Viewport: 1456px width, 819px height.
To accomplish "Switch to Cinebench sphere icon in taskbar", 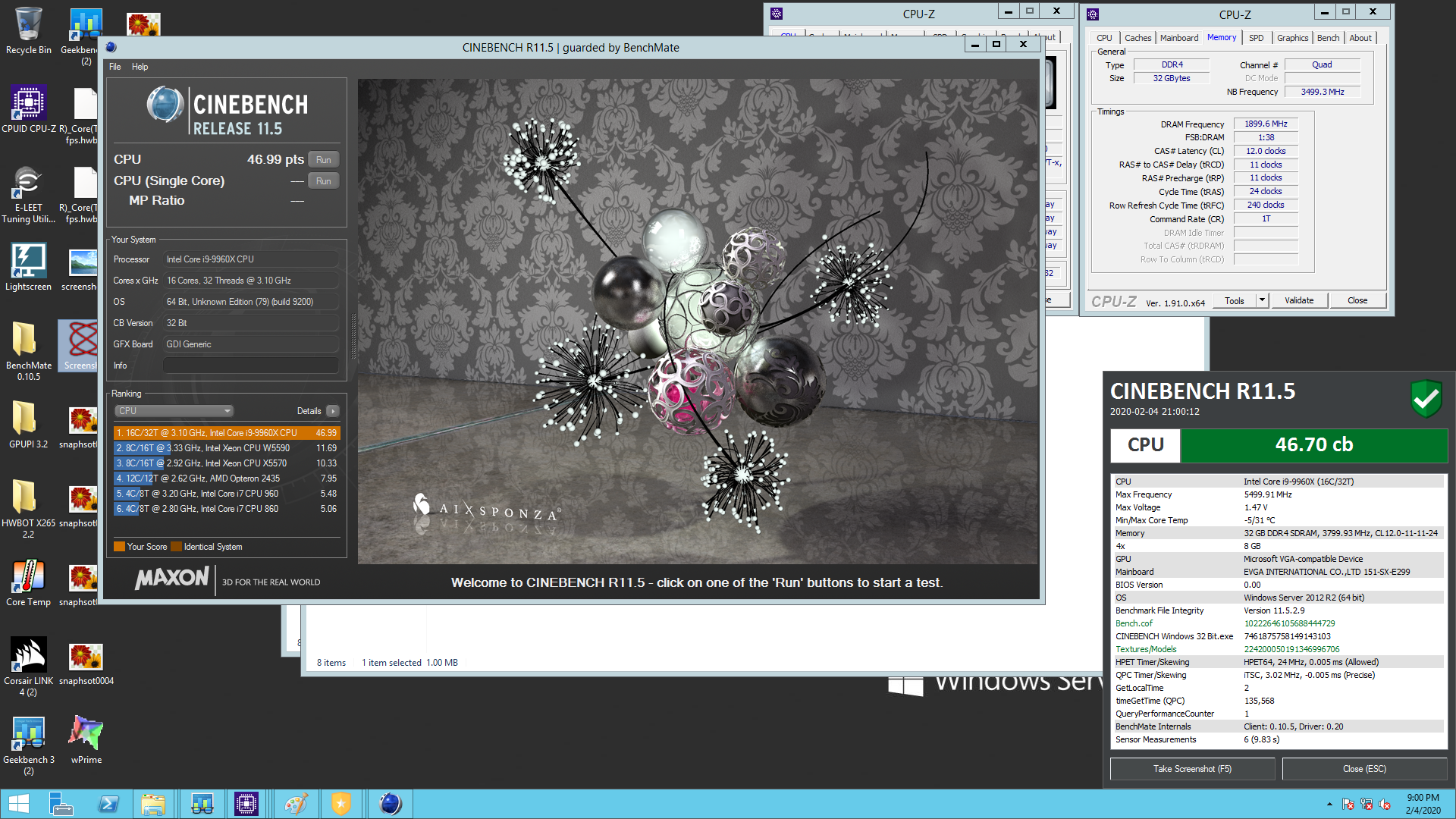I will (390, 804).
